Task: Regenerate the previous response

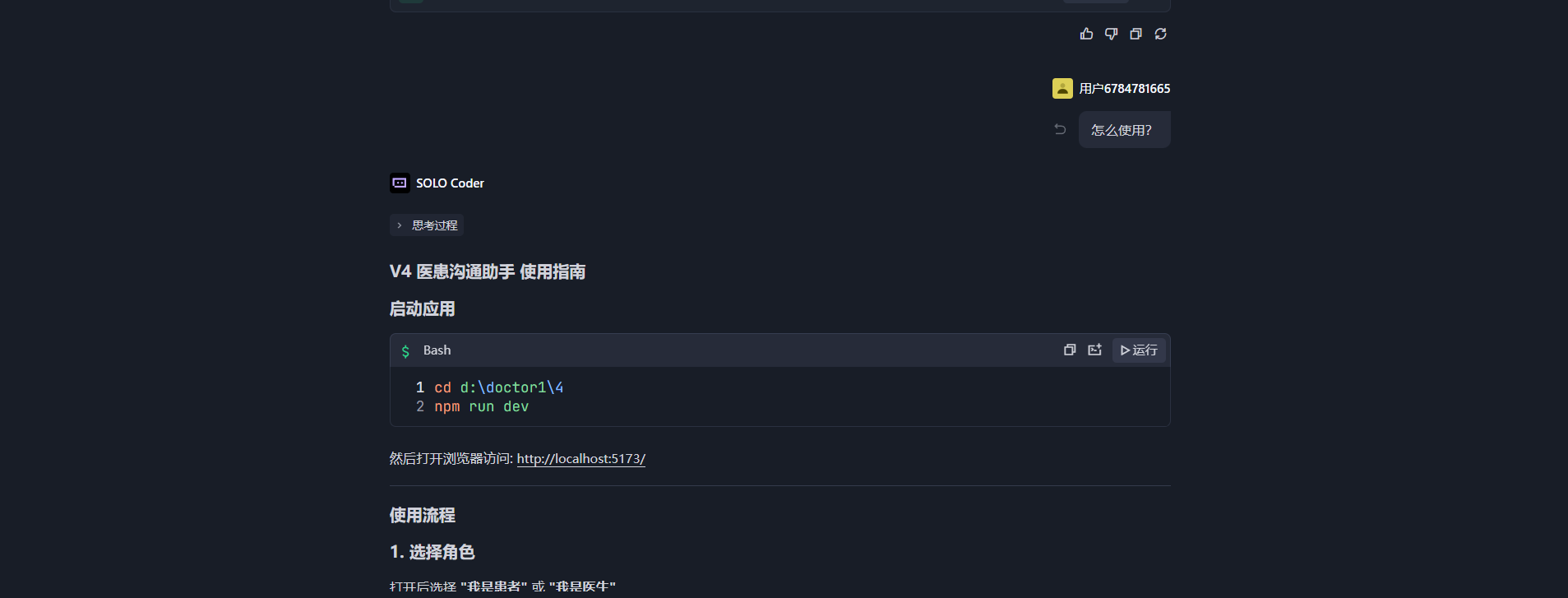Action: pyautogui.click(x=1160, y=34)
